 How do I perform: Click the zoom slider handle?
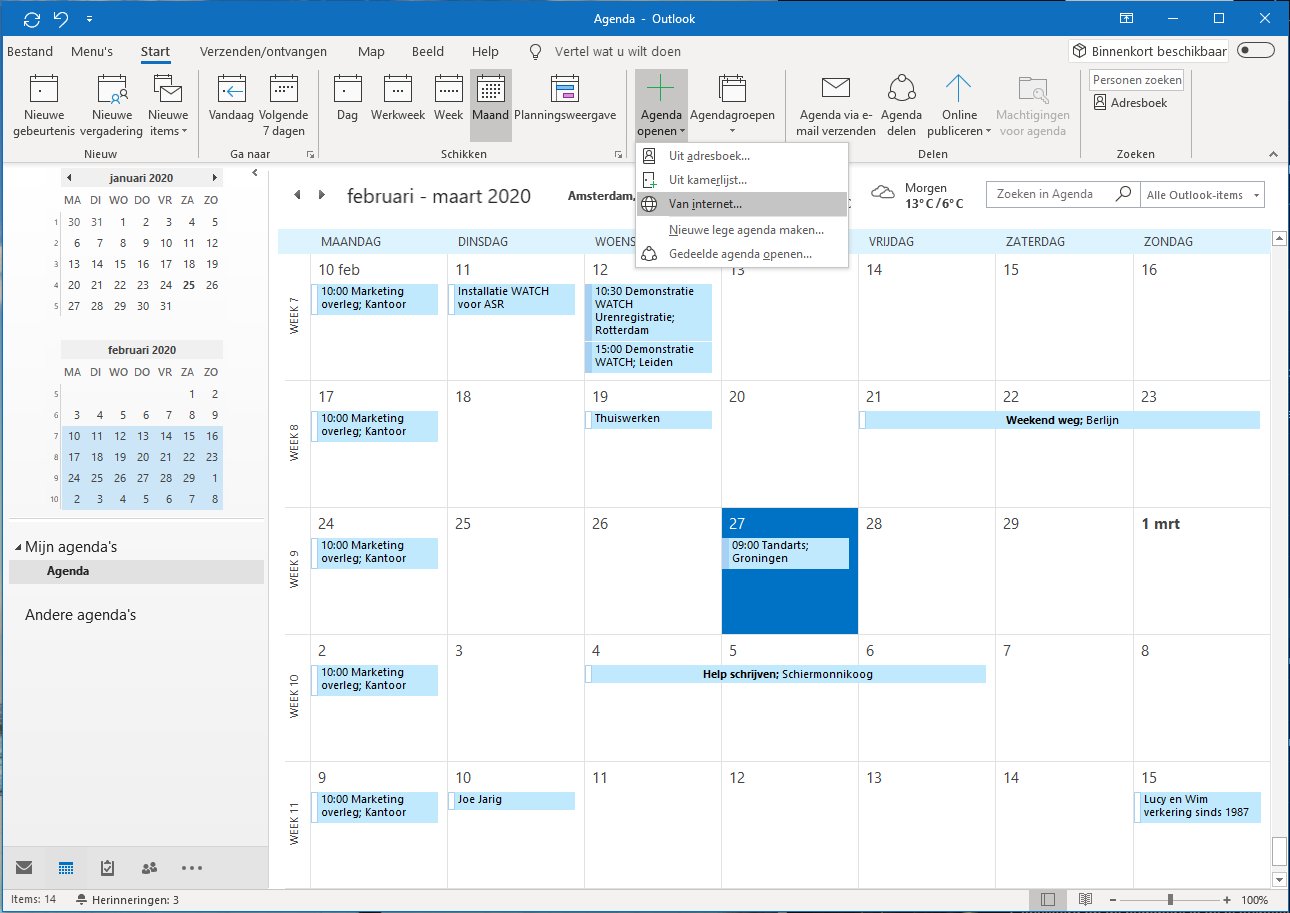(x=1170, y=900)
